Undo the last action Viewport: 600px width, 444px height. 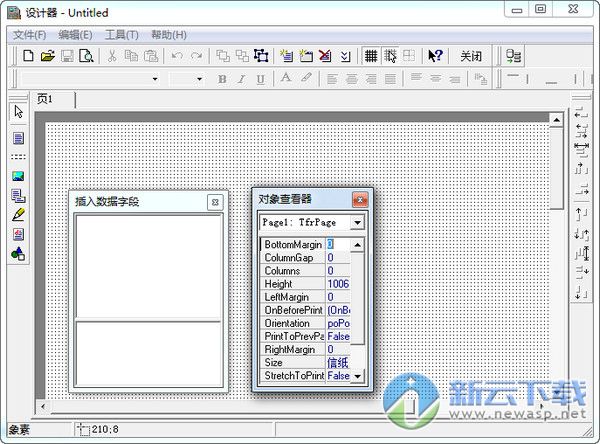177,56
